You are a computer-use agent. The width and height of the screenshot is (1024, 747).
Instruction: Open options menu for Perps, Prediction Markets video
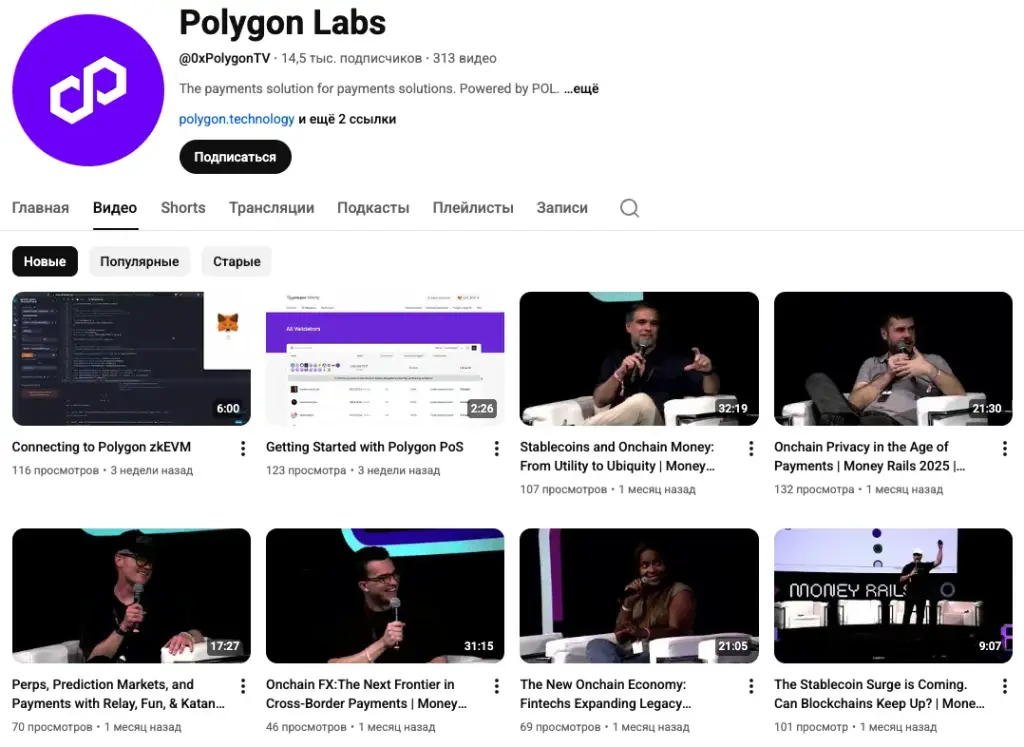243,686
